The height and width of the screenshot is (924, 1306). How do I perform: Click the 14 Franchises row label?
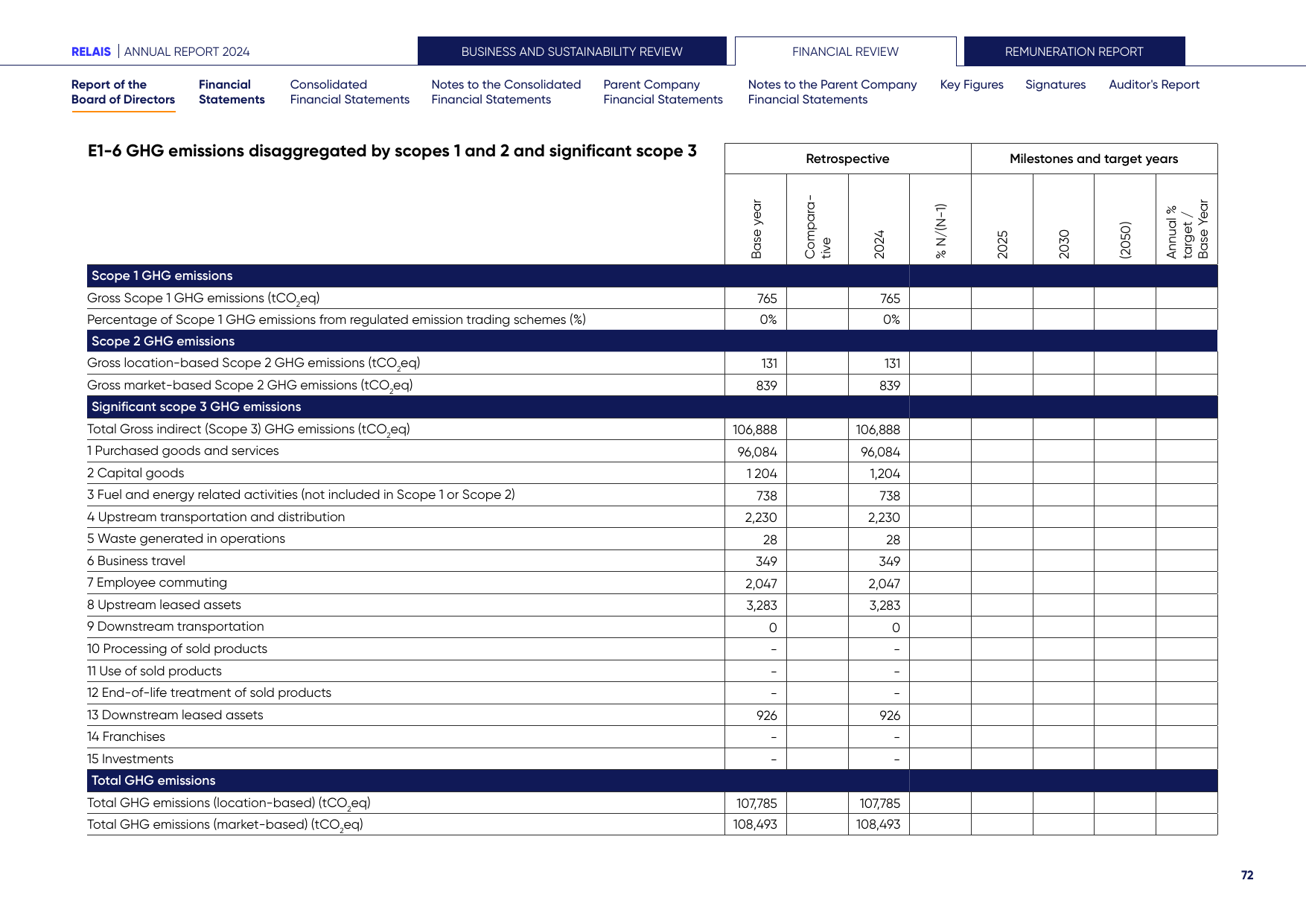(126, 737)
